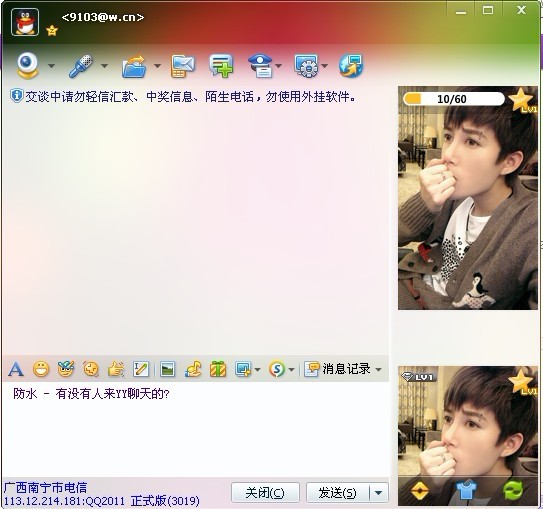
Task: Start a voice chat with the microphone icon
Action: pyautogui.click(x=81, y=65)
